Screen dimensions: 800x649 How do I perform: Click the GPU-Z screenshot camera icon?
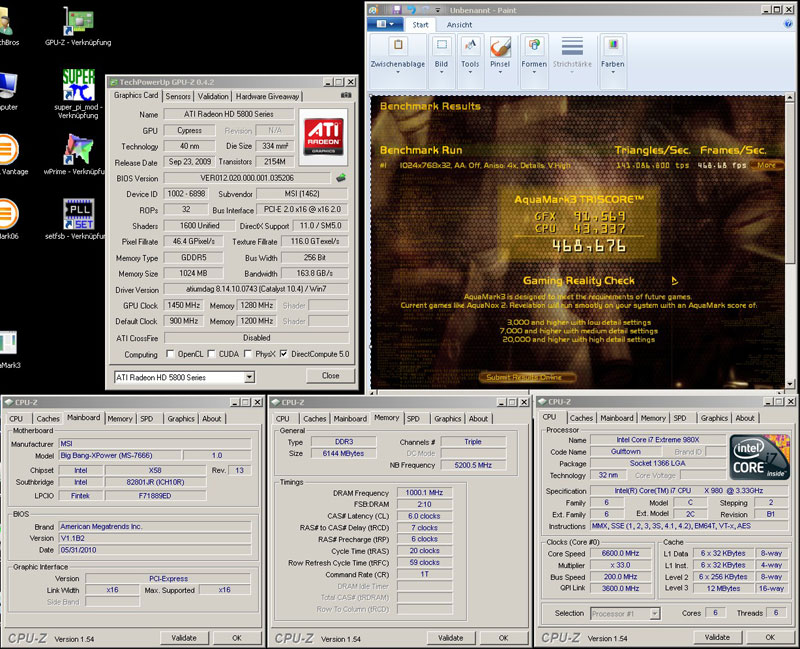coord(345,95)
